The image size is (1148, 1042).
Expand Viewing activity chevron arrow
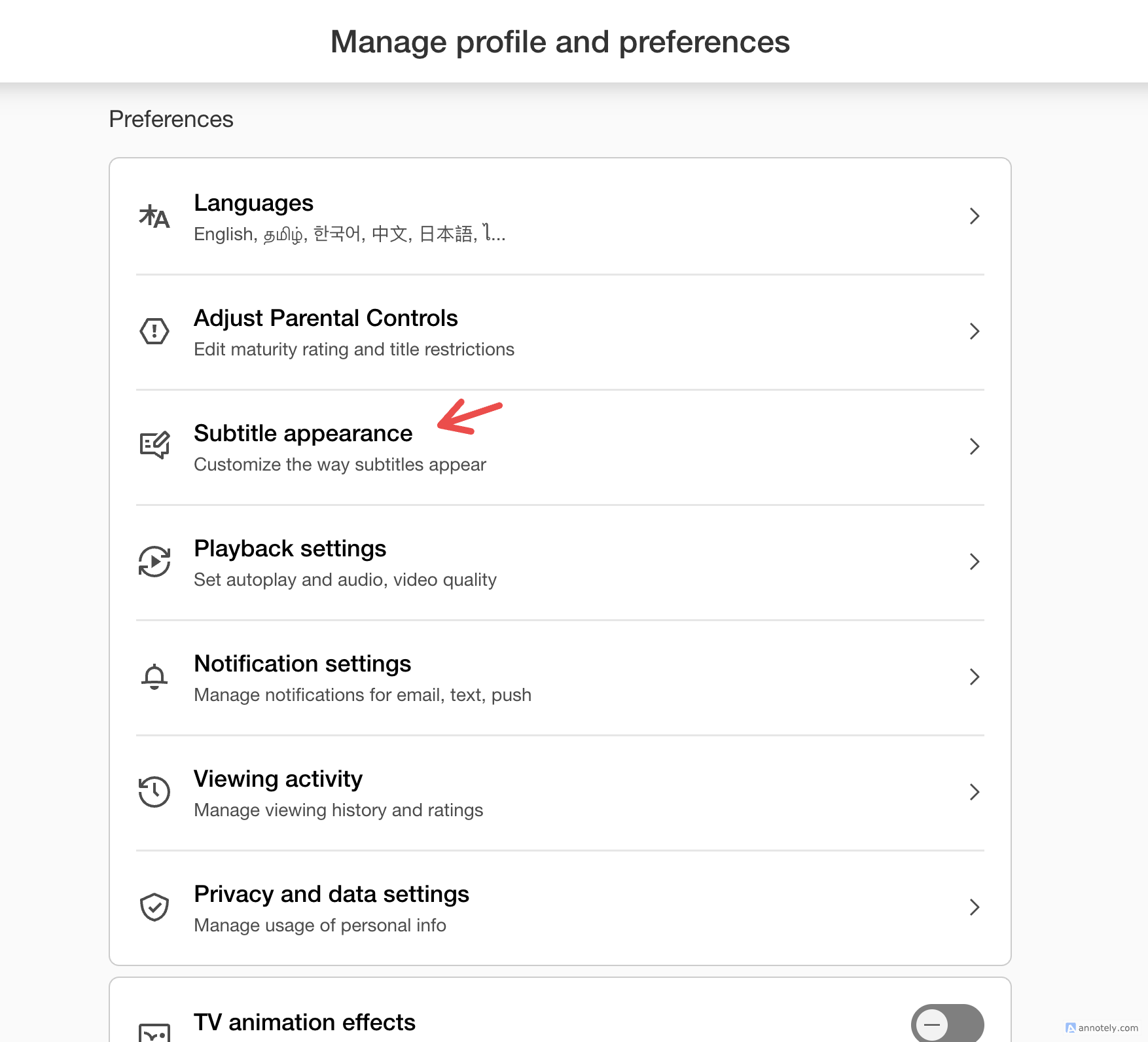[x=974, y=792]
